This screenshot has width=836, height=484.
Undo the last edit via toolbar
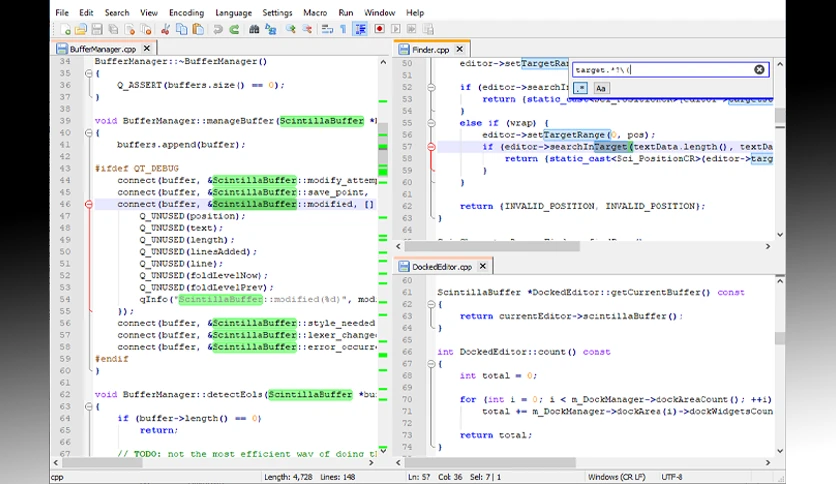click(218, 29)
